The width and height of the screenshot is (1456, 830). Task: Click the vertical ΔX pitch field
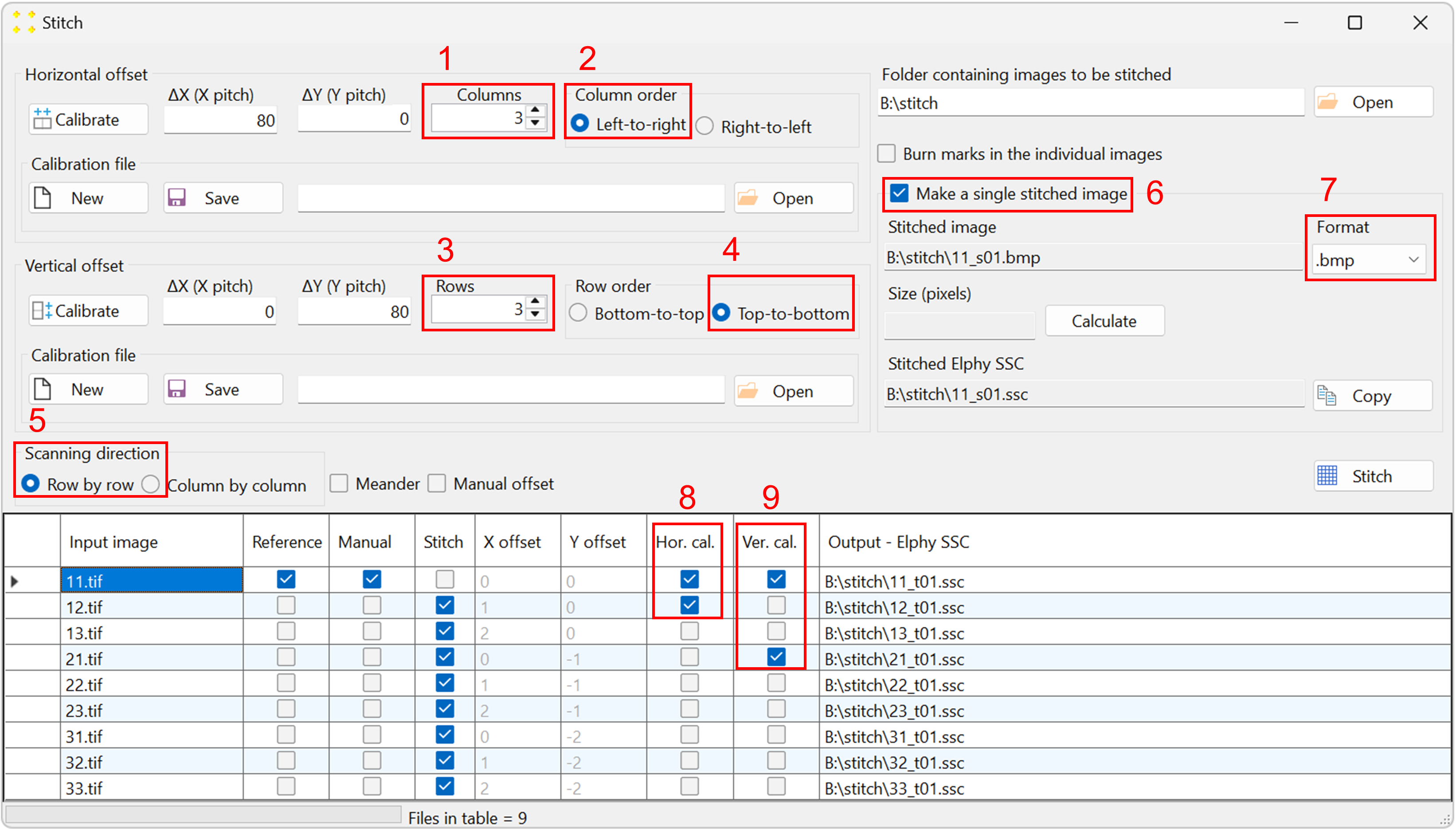(220, 311)
